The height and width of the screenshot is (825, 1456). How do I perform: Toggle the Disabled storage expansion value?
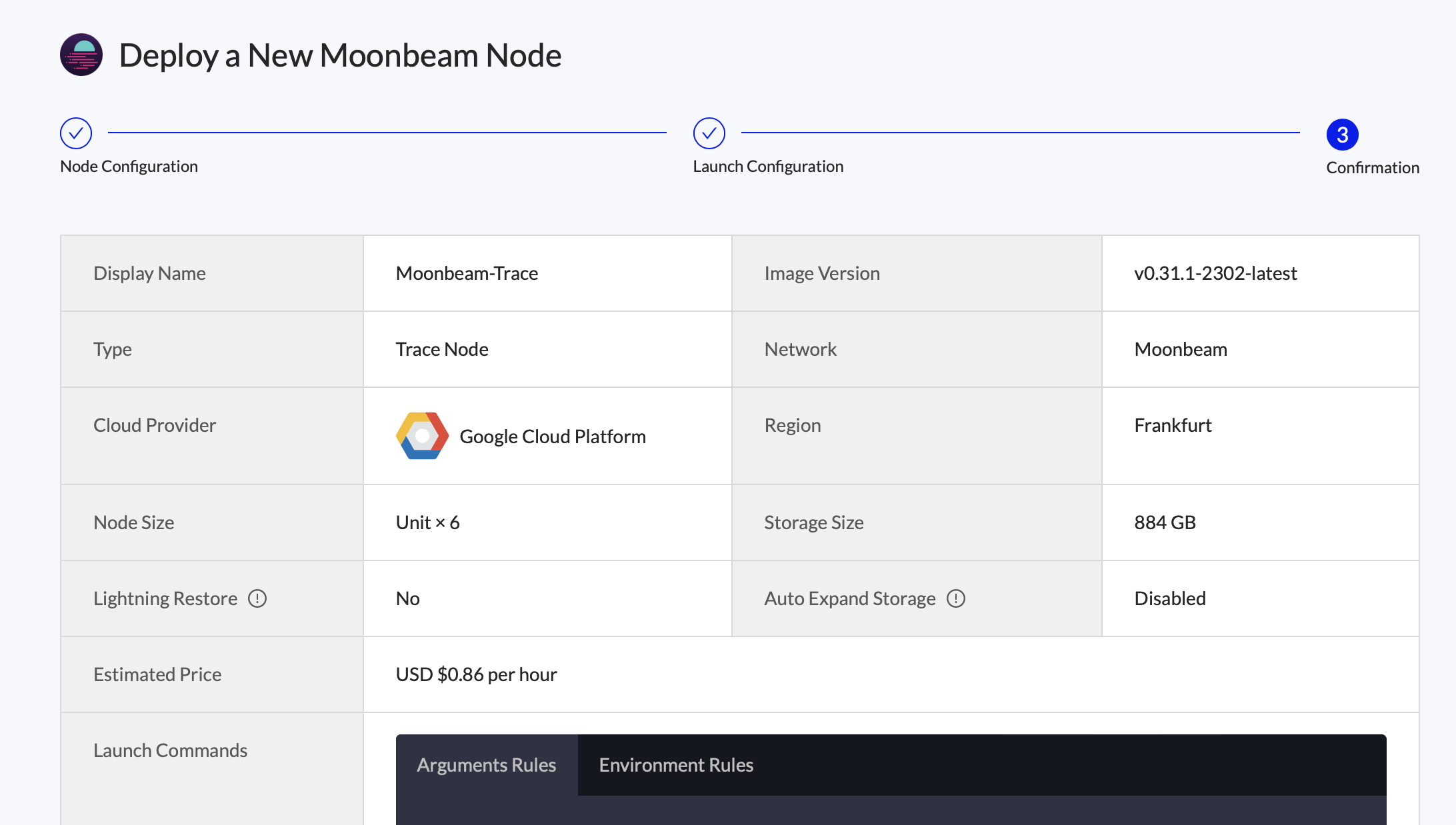1170,598
